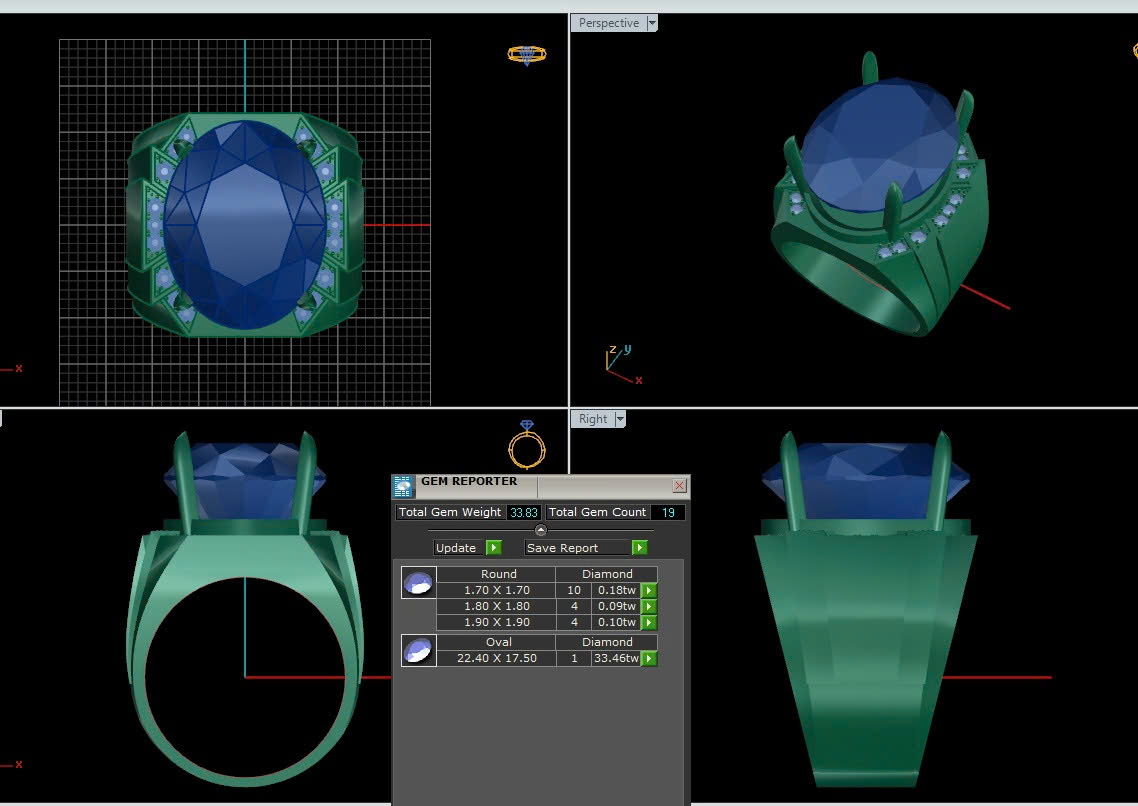Click green arrow for 1.90 X 1.90 row
The height and width of the screenshot is (806, 1138).
pyautogui.click(x=649, y=623)
